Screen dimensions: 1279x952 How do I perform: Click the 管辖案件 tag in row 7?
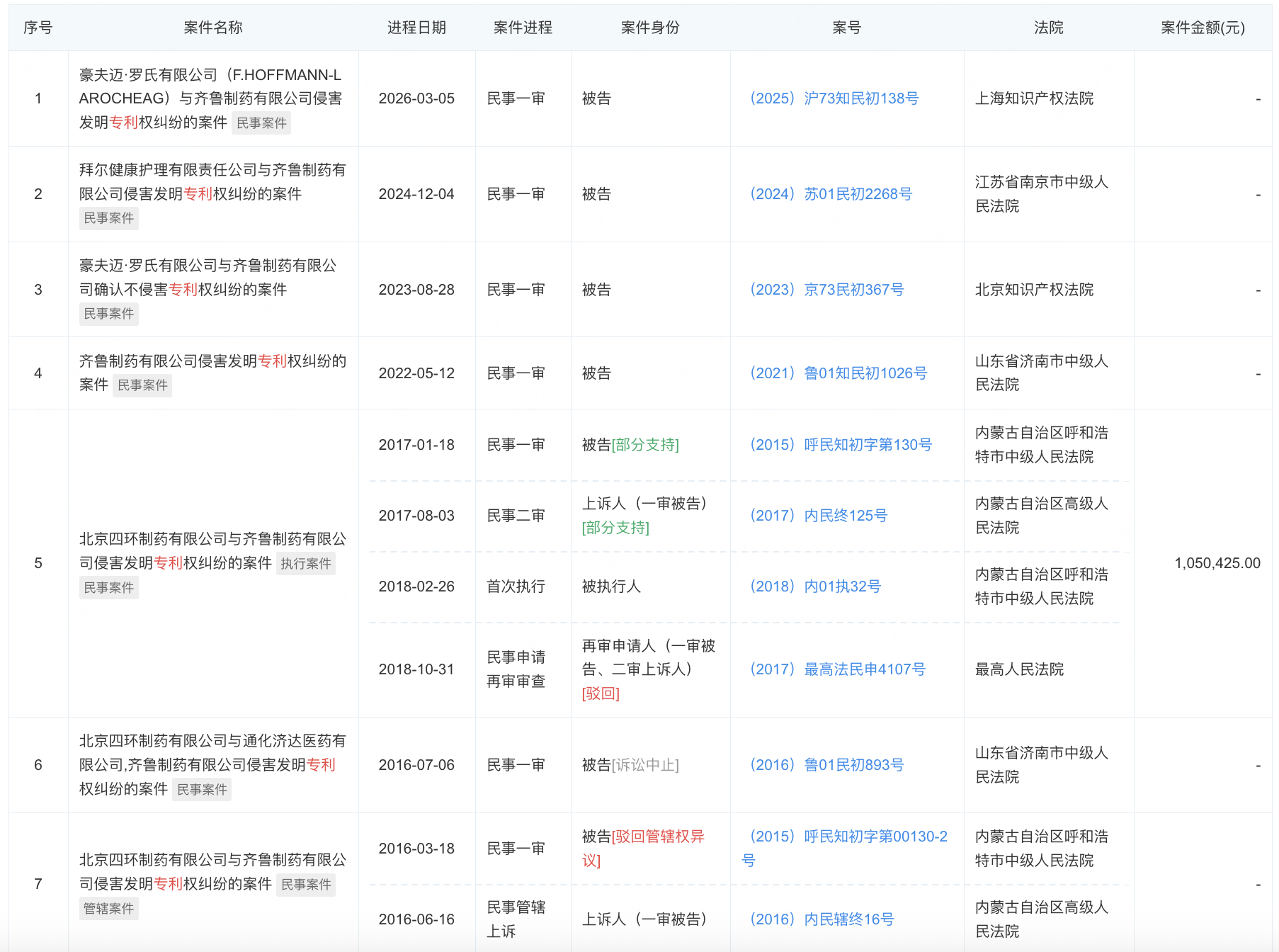click(x=109, y=909)
